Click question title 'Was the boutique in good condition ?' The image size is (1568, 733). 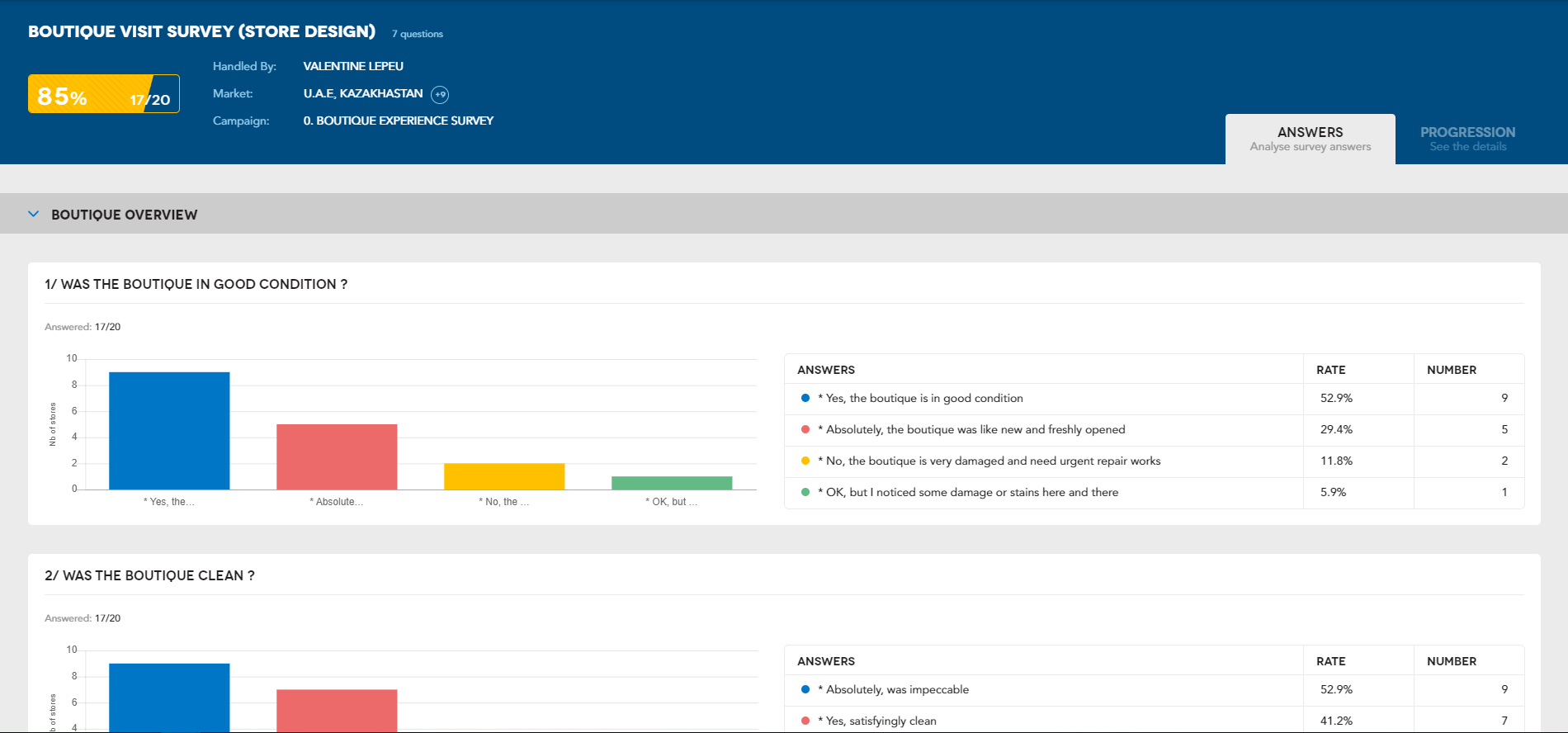196,284
